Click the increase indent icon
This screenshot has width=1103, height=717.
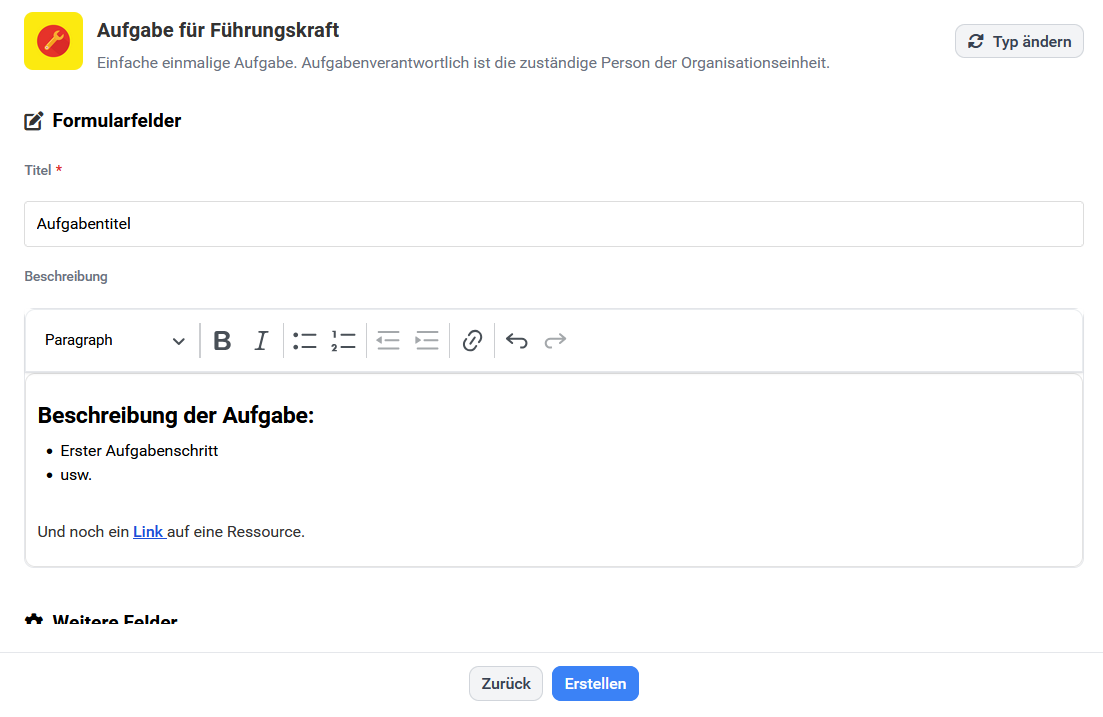426,340
